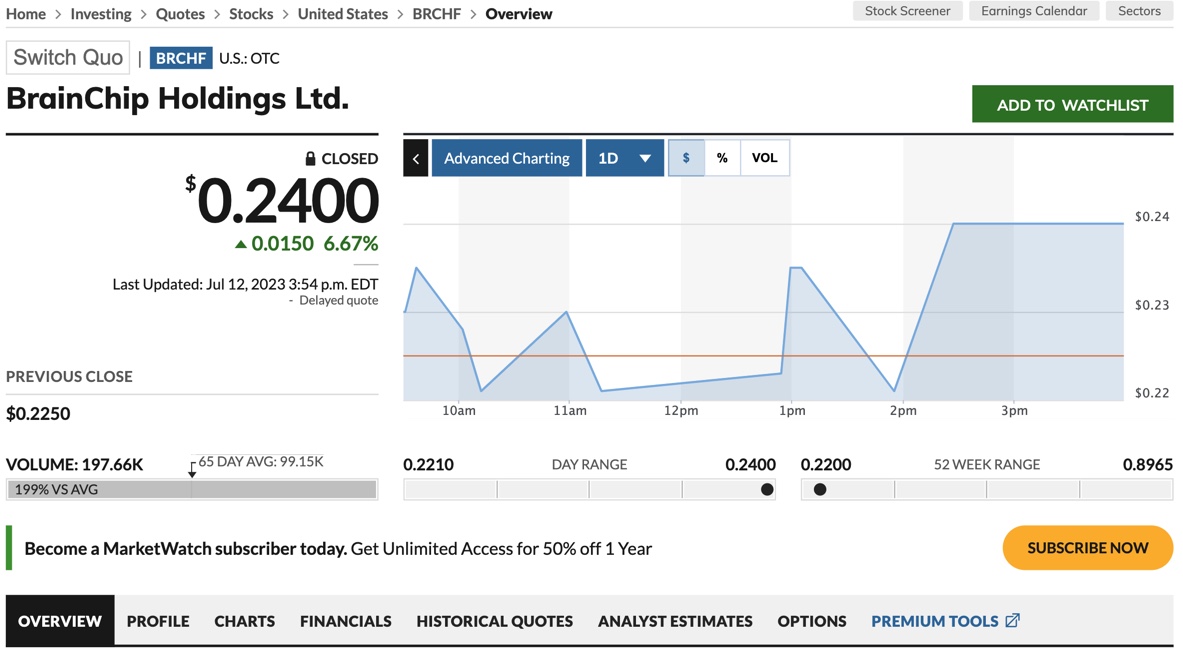Click the day range indicator dot
1183x649 pixels.
point(767,490)
